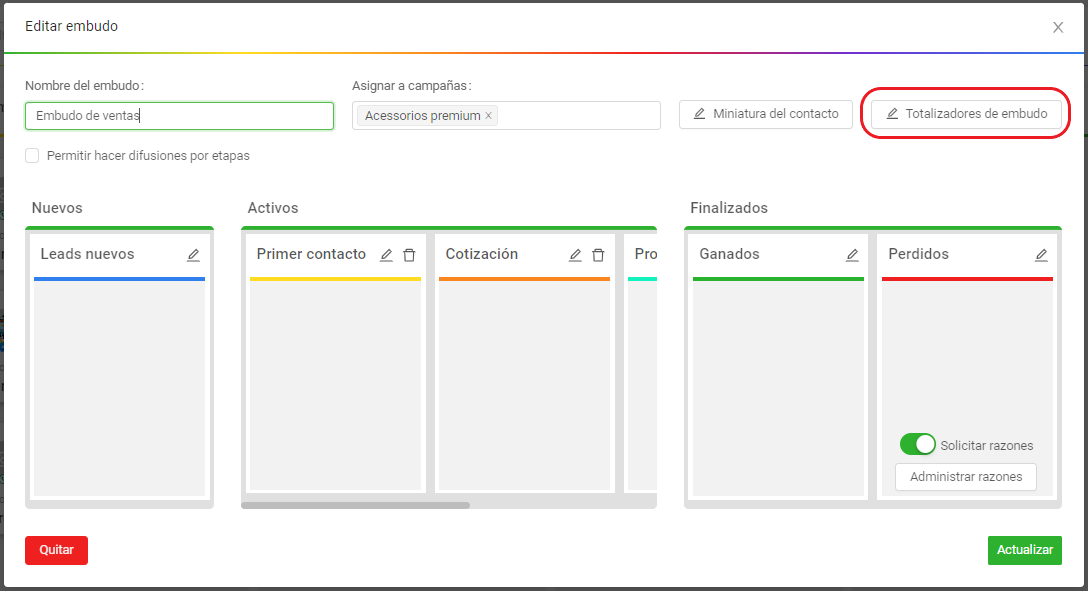
Task: Click the Activos group heading
Action: [273, 208]
